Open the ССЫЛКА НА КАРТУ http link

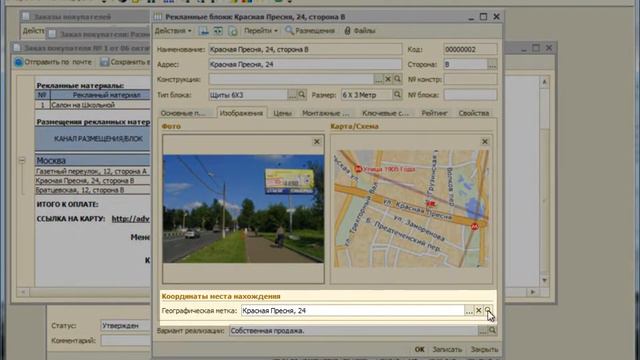click(131, 219)
